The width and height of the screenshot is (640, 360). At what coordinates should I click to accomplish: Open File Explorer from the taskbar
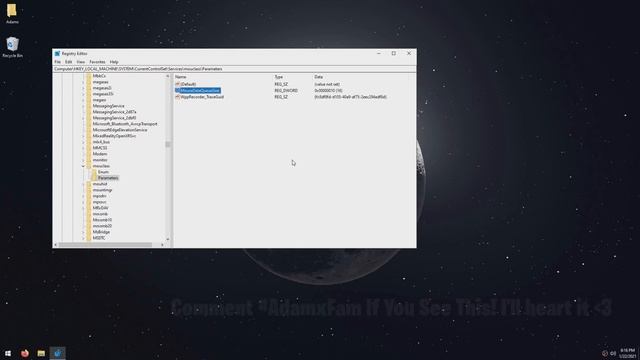41,353
